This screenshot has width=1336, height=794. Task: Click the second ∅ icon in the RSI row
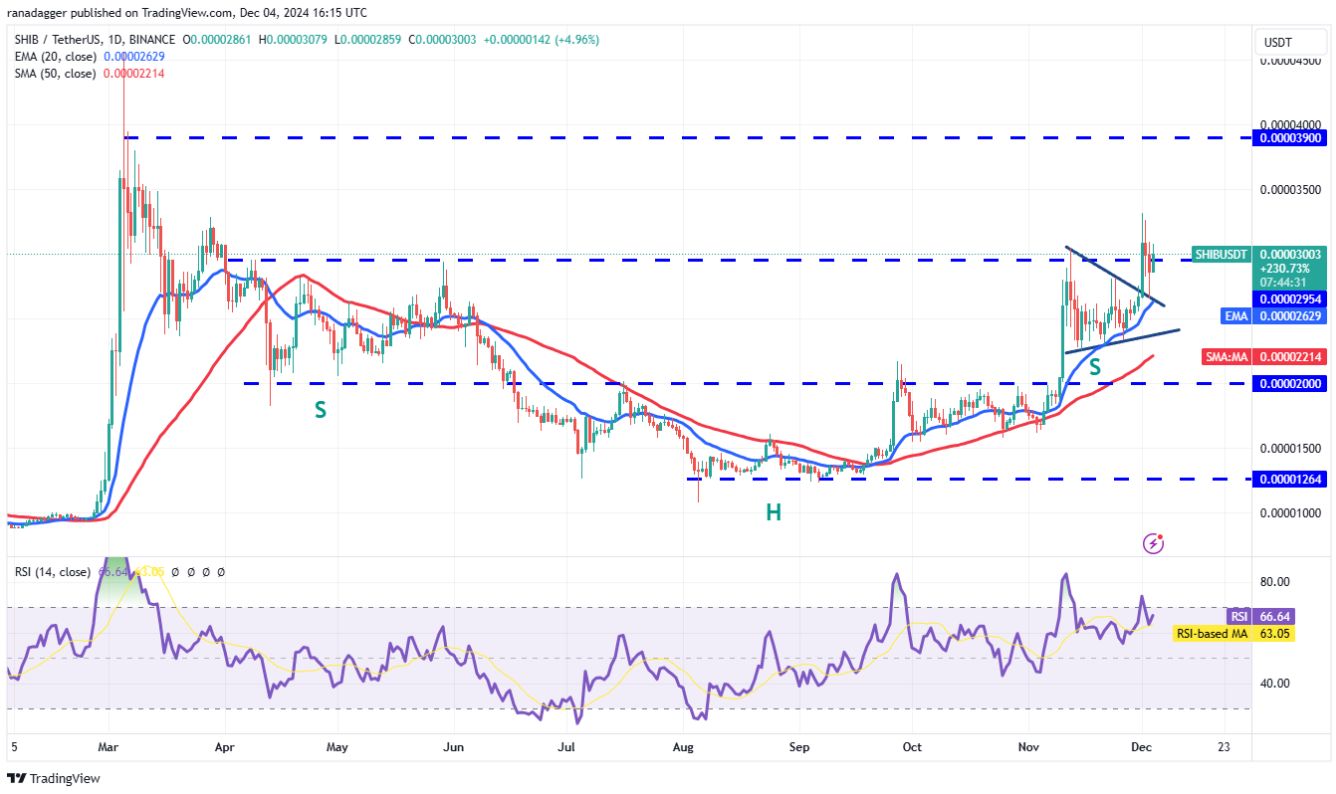click(191, 572)
